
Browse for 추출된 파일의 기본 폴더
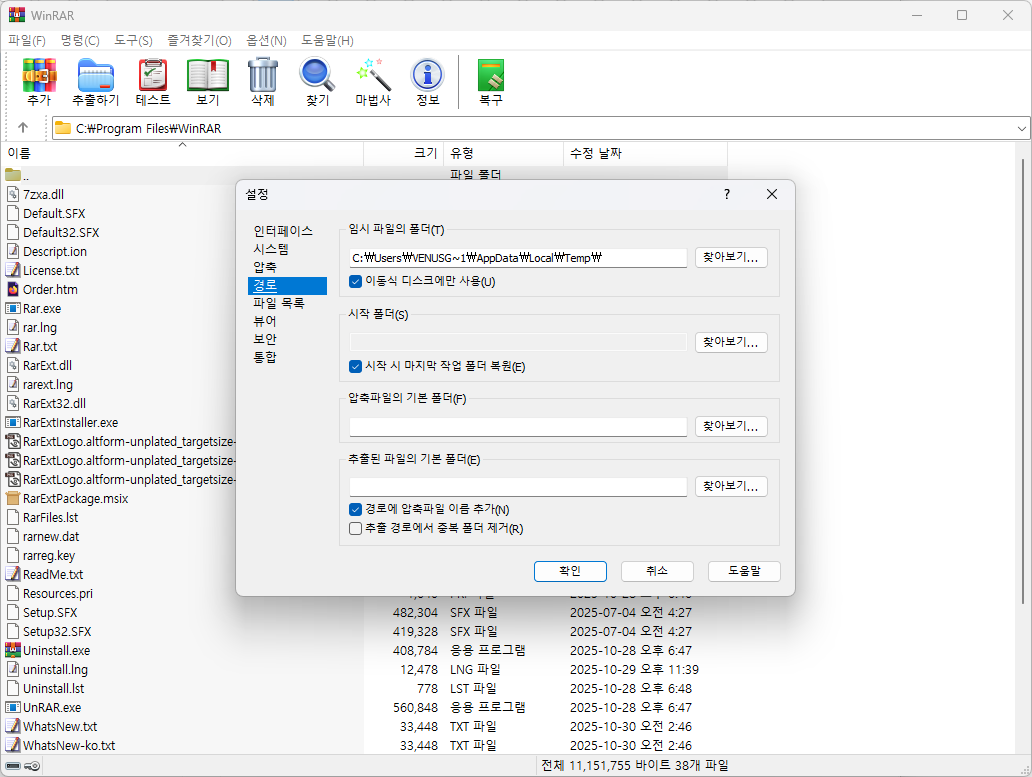pos(731,486)
